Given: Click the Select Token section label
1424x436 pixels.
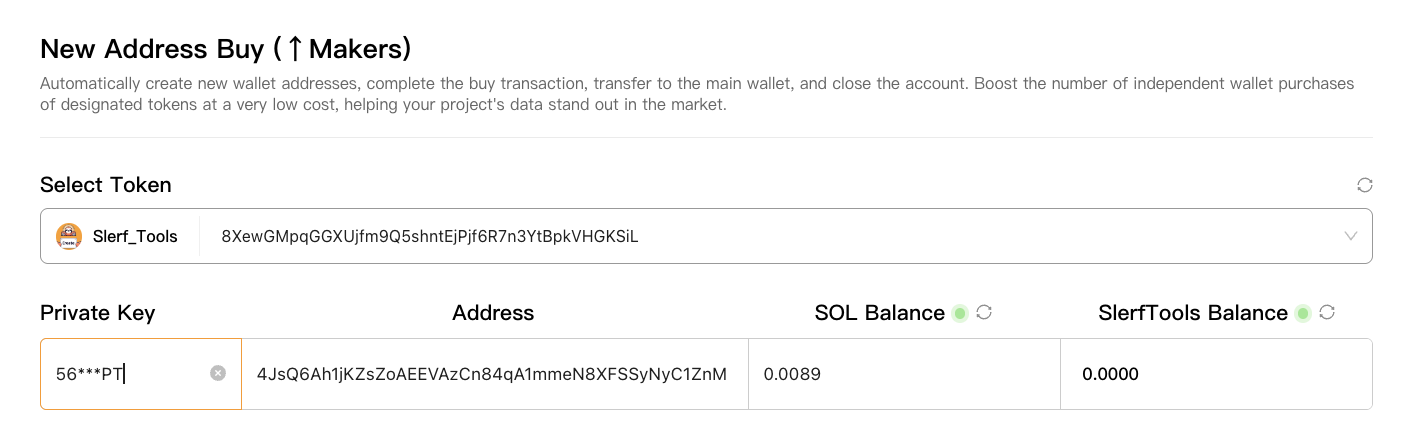Looking at the screenshot, I should tap(106, 185).
